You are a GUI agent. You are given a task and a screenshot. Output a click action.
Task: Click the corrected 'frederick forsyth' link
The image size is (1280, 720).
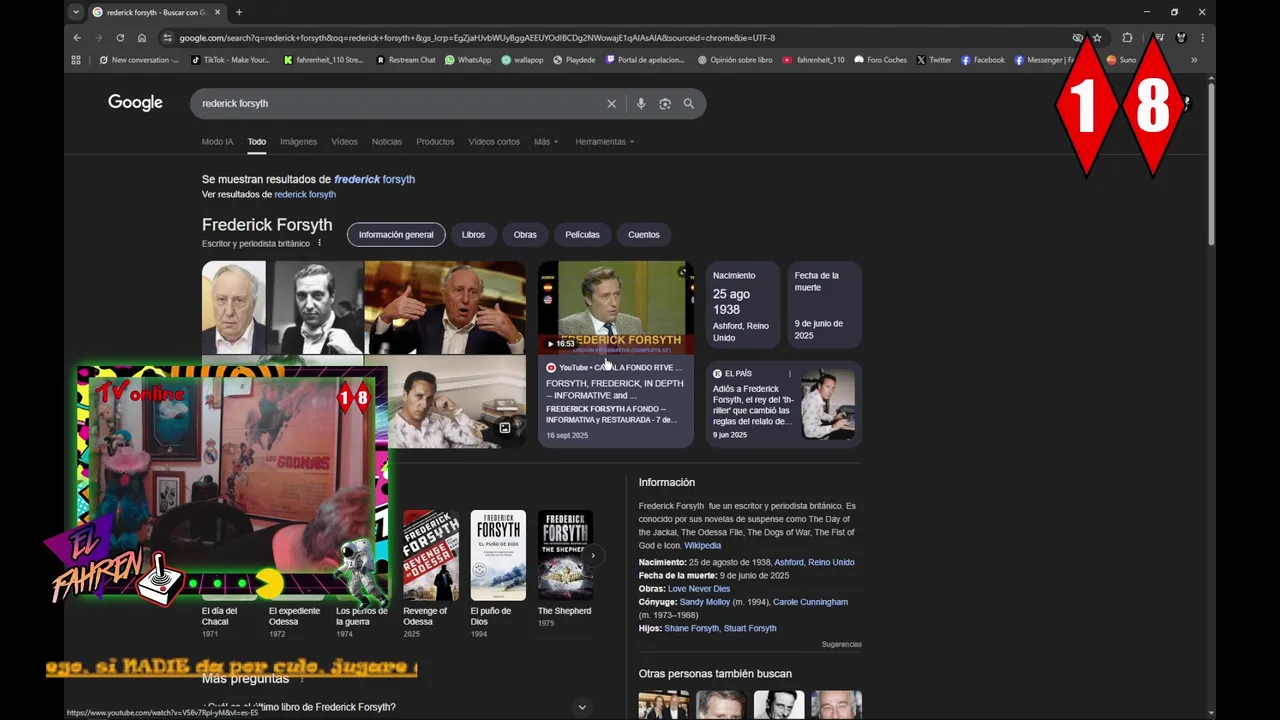pyautogui.click(x=374, y=179)
